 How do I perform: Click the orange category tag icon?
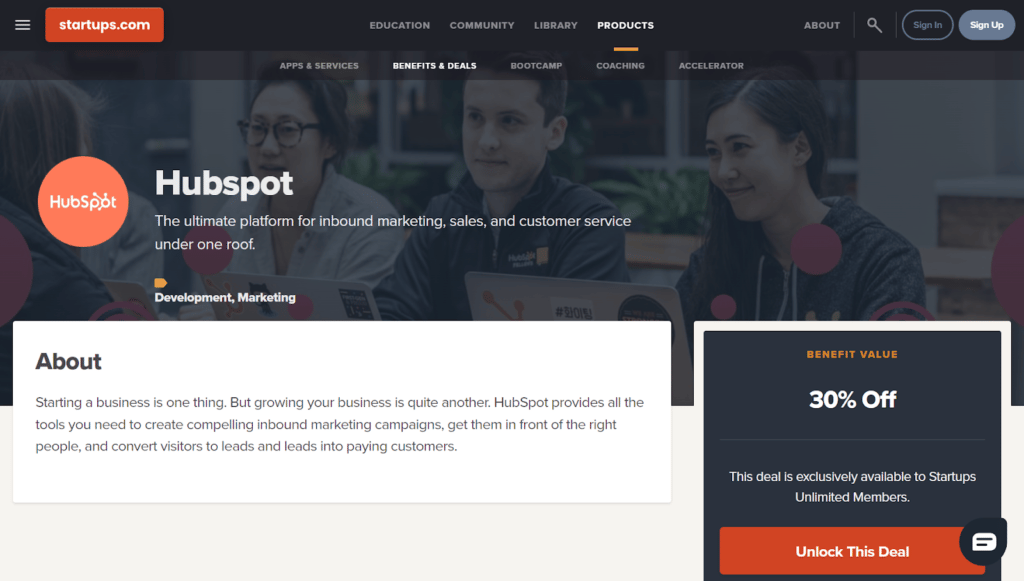(161, 283)
